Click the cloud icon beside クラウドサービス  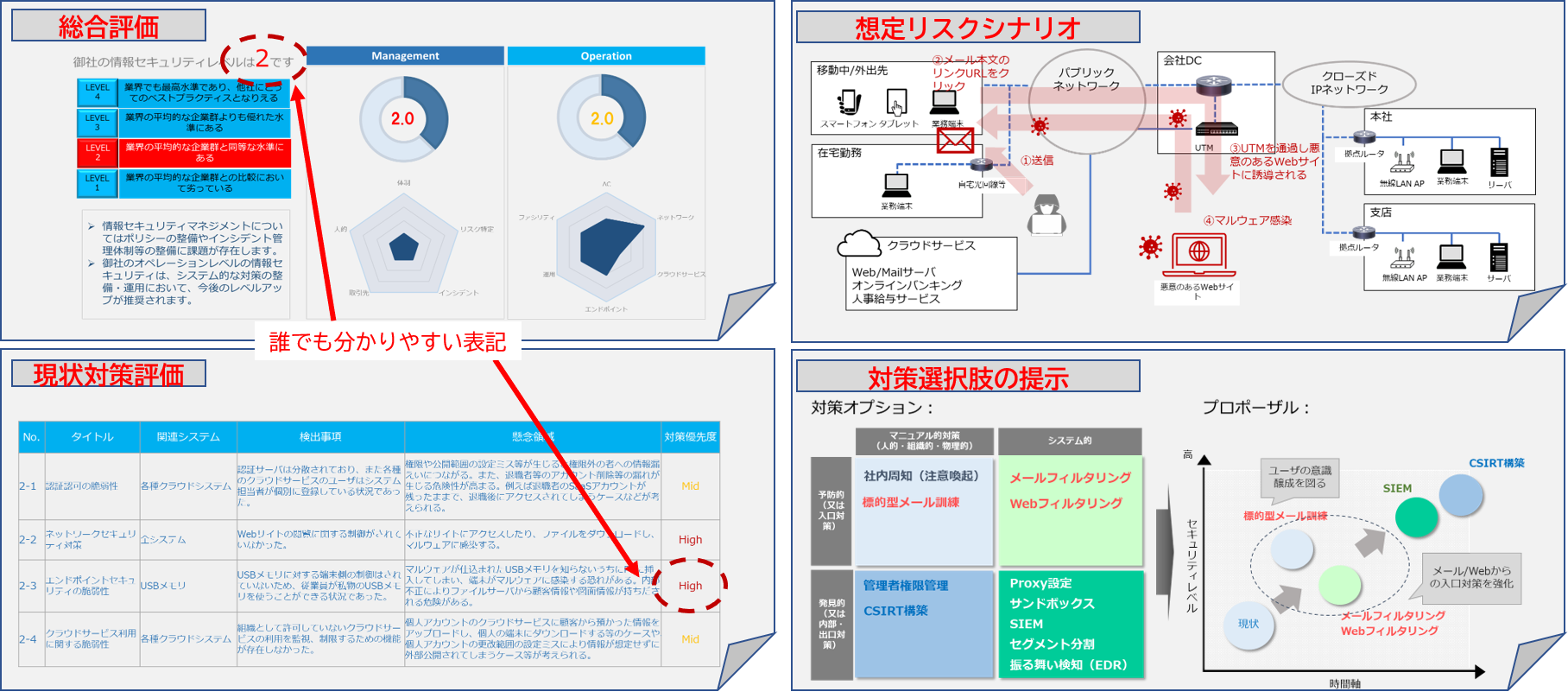858,244
